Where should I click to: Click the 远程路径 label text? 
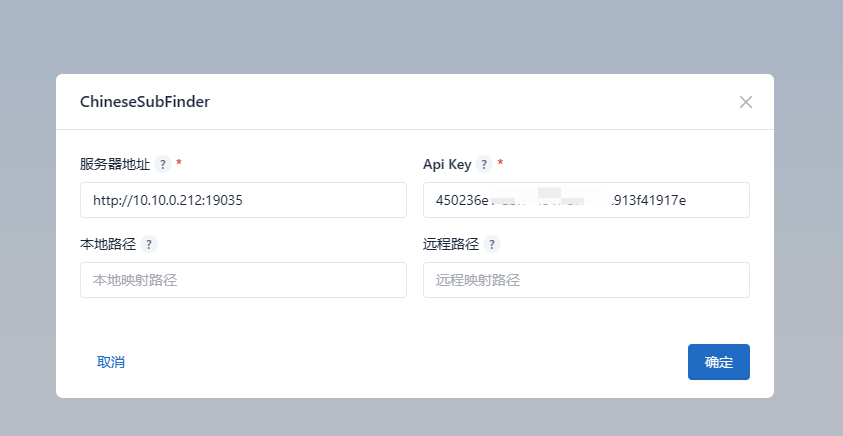click(451, 244)
